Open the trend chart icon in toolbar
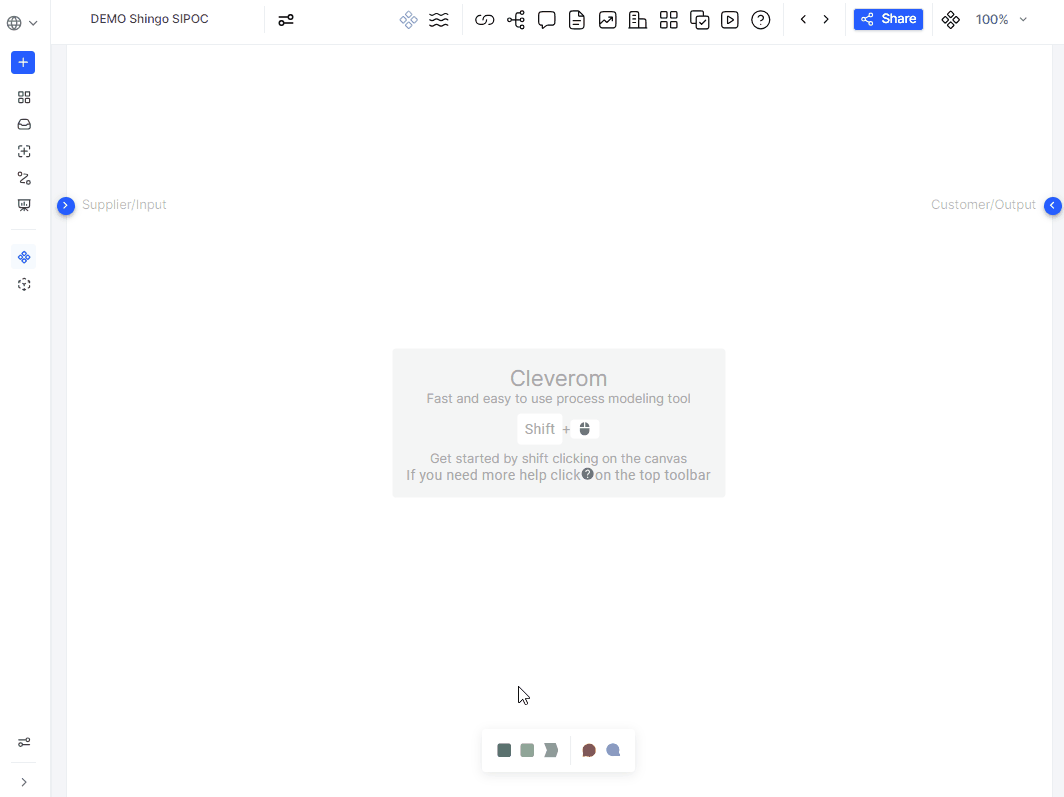 click(607, 20)
